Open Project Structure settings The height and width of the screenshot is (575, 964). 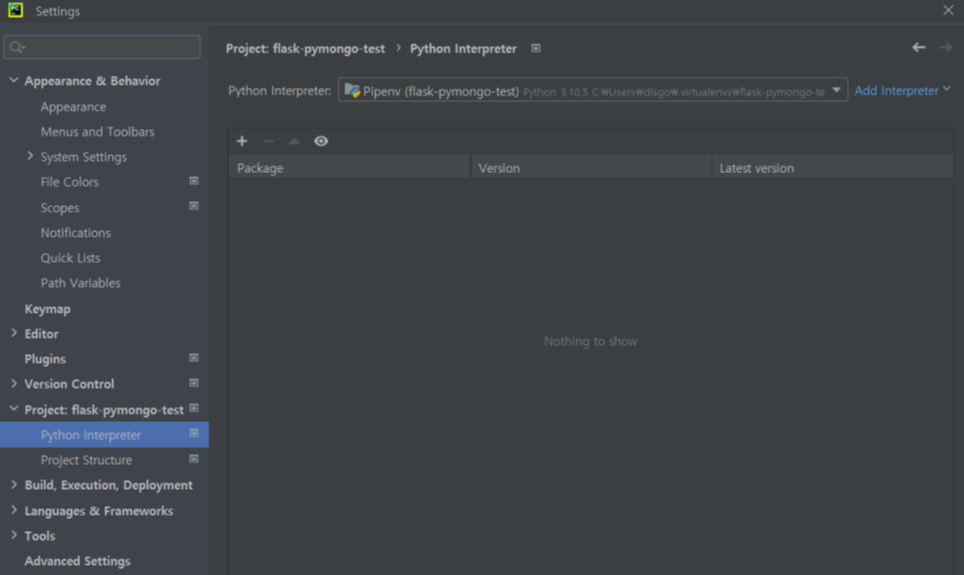(86, 460)
